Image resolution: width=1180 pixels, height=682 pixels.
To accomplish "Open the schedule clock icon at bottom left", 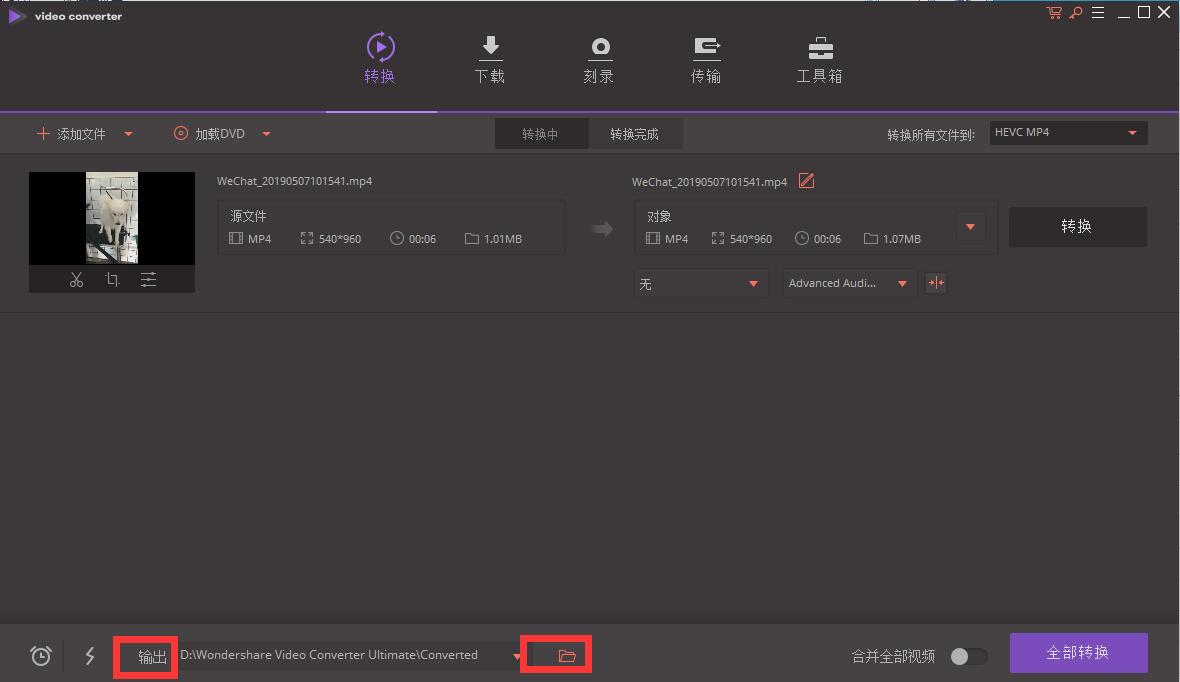I will pos(40,655).
